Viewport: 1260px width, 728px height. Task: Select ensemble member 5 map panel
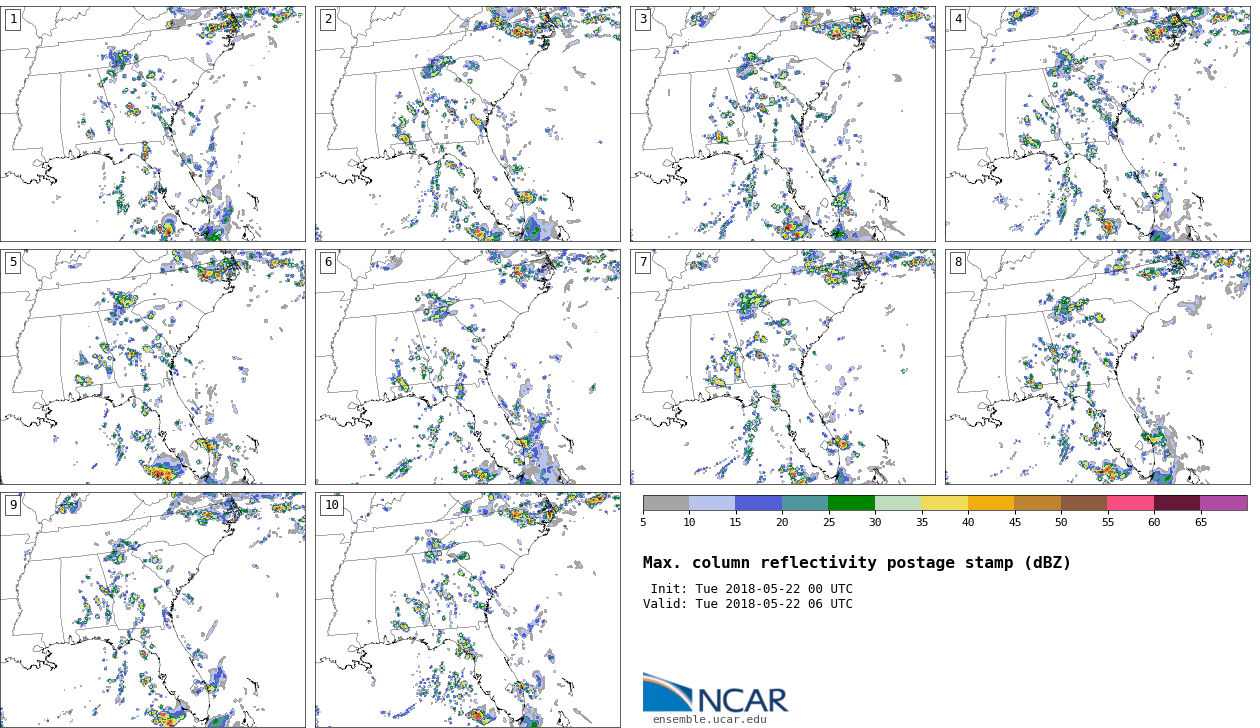153,367
